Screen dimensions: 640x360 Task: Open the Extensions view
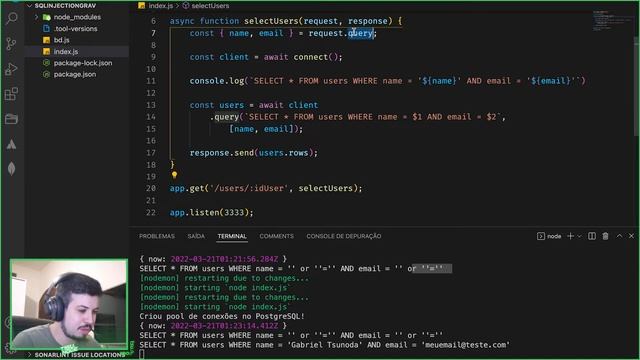pyautogui.click(x=11, y=94)
